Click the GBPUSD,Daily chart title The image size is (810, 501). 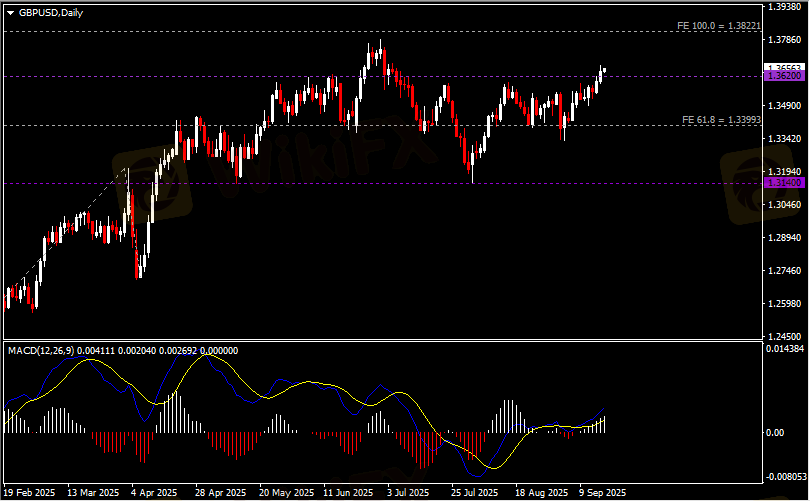point(51,12)
